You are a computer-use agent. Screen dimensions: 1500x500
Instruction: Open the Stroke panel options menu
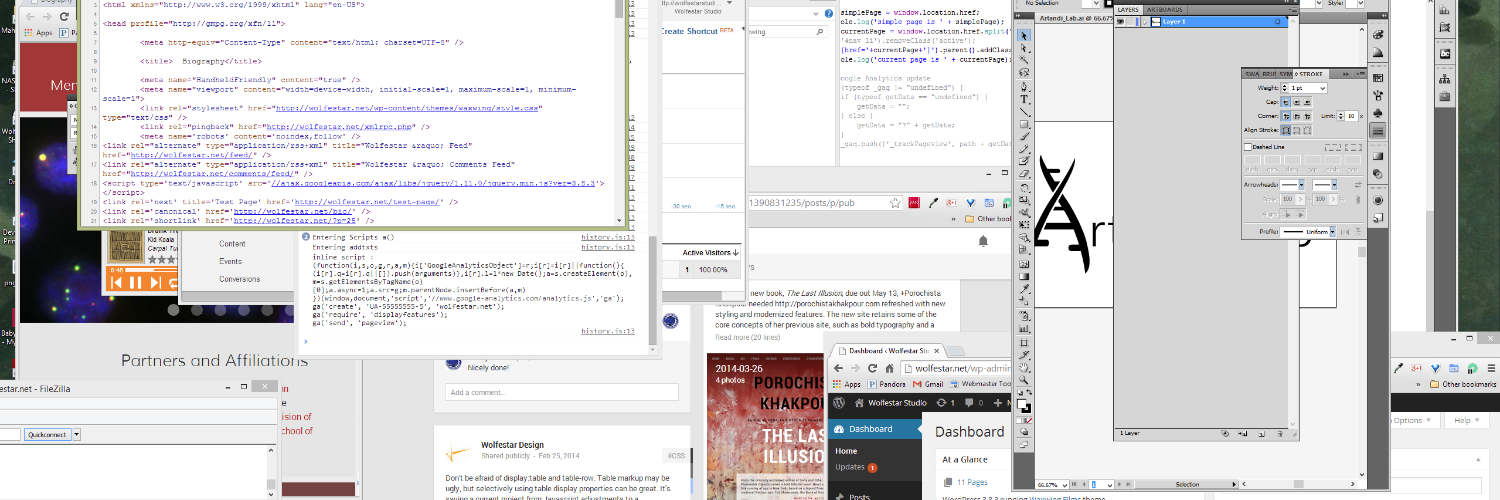(1361, 74)
